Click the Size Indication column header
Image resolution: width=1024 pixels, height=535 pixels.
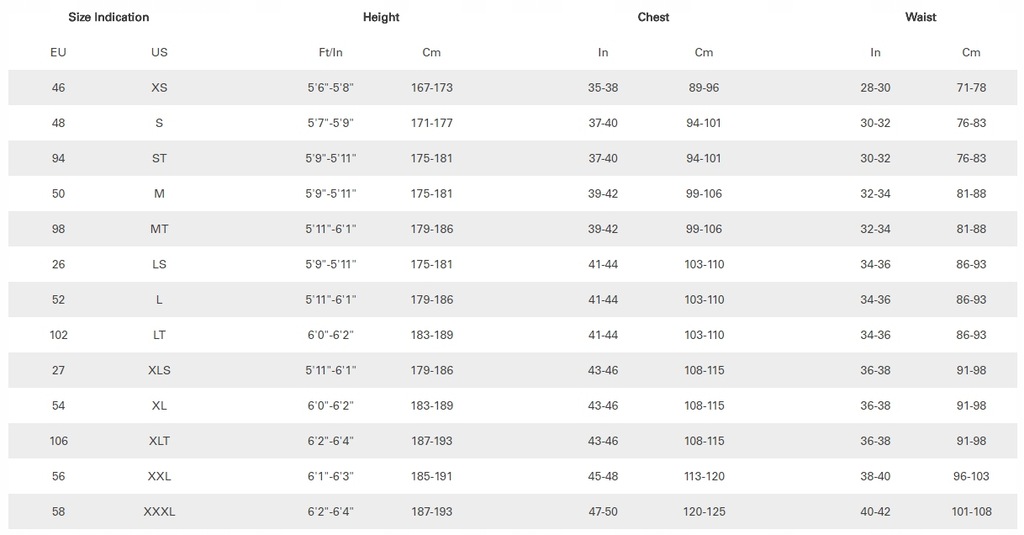coord(108,17)
